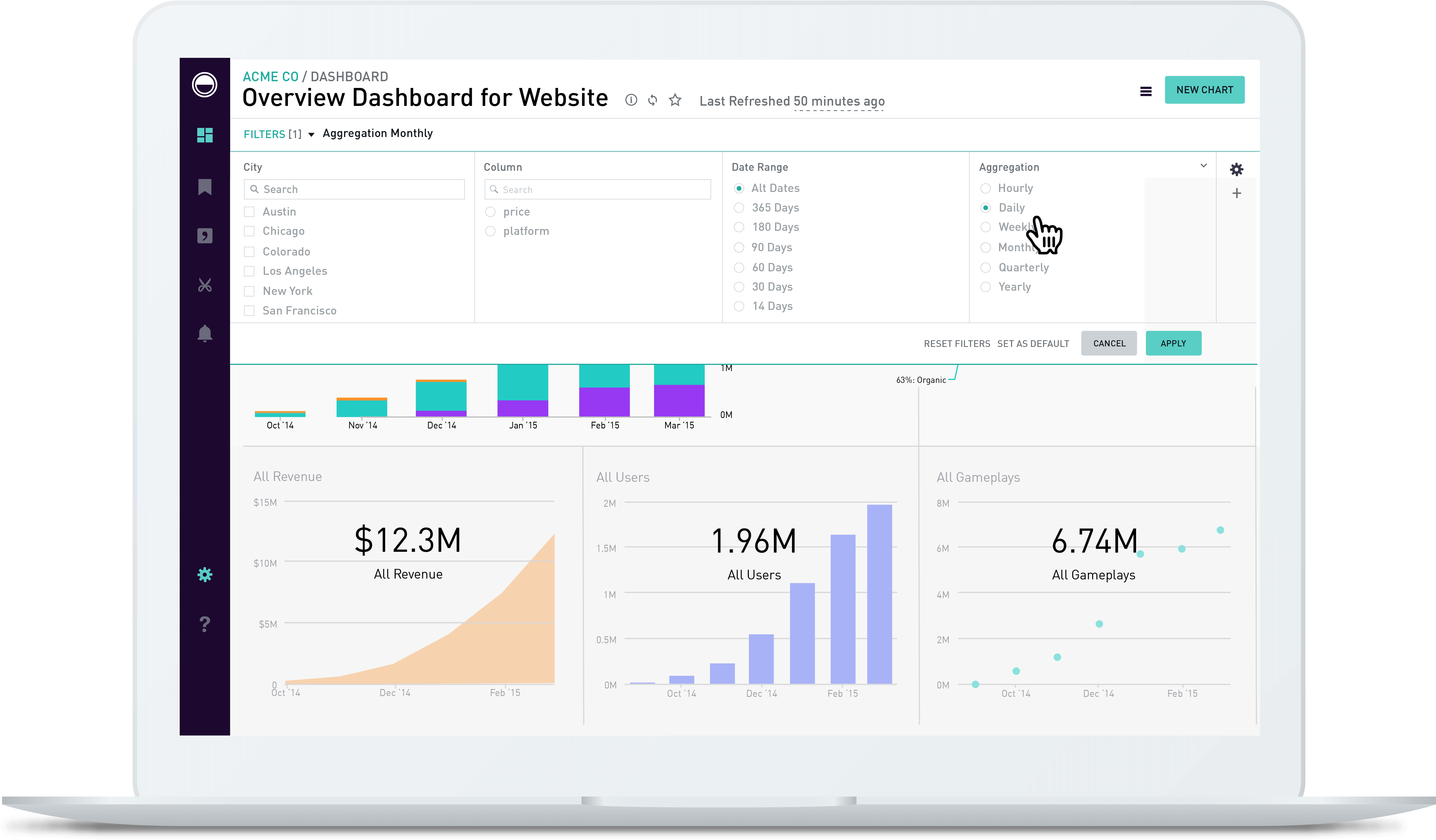Image resolution: width=1436 pixels, height=840 pixels.
Task: Open filter settings gear icon
Action: pyautogui.click(x=1237, y=169)
